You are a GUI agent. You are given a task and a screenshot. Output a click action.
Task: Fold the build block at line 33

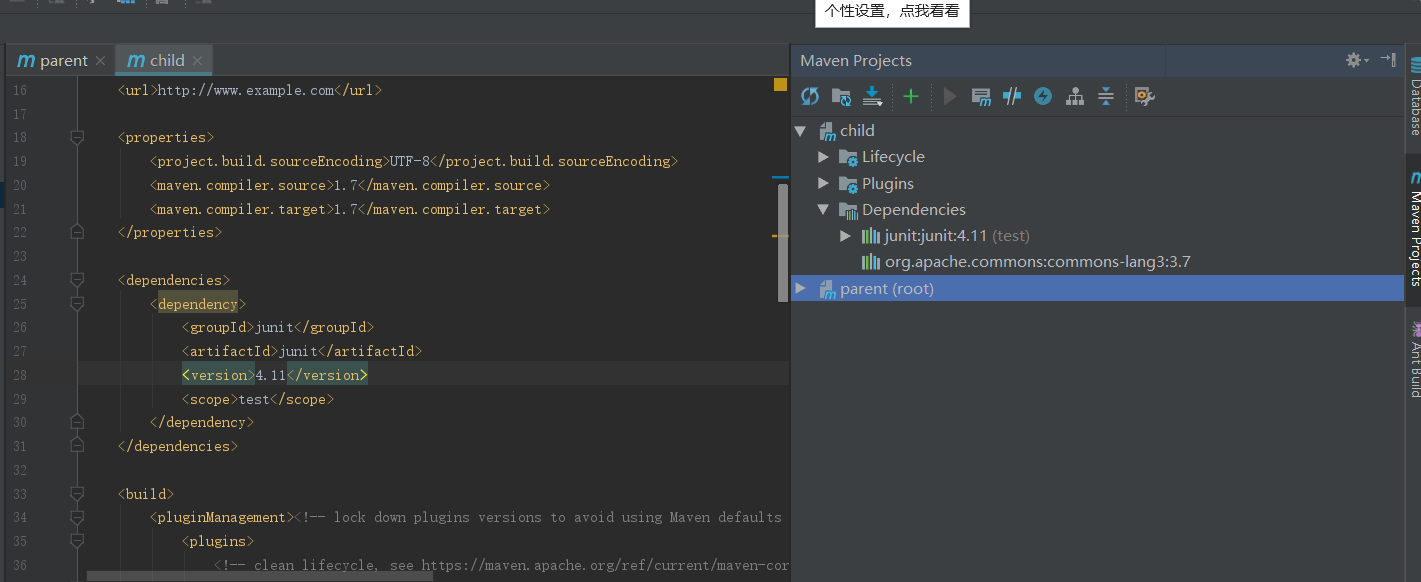77,494
